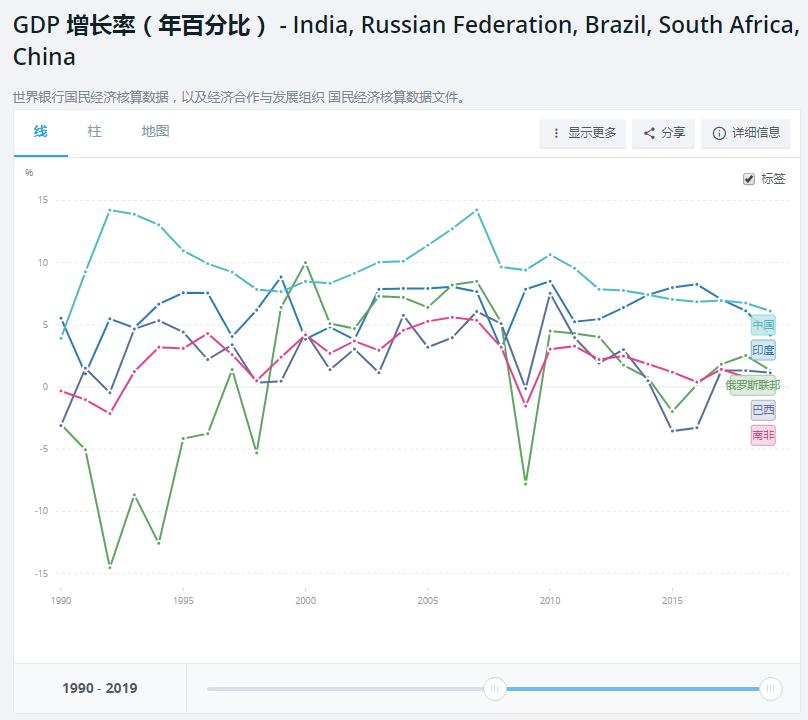The image size is (808, 720).
Task: Click the left handle of year slider
Action: [x=494, y=688]
